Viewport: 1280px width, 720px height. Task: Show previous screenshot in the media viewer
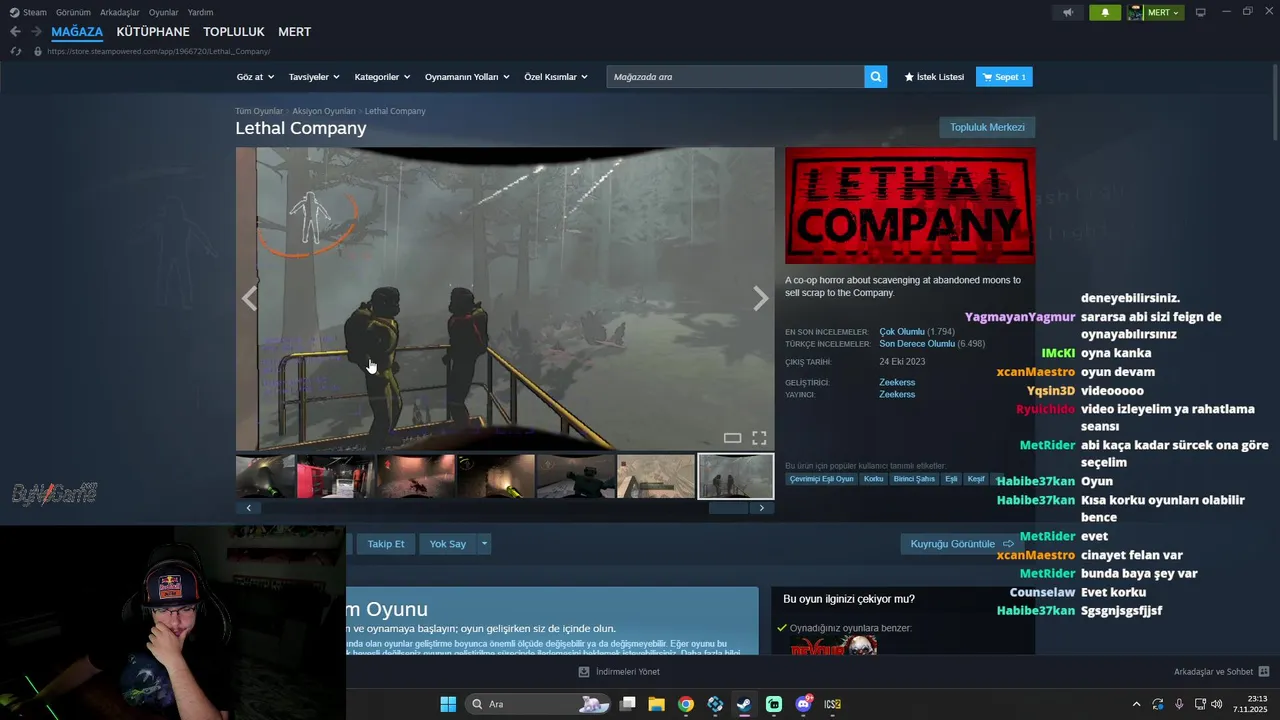tap(249, 298)
